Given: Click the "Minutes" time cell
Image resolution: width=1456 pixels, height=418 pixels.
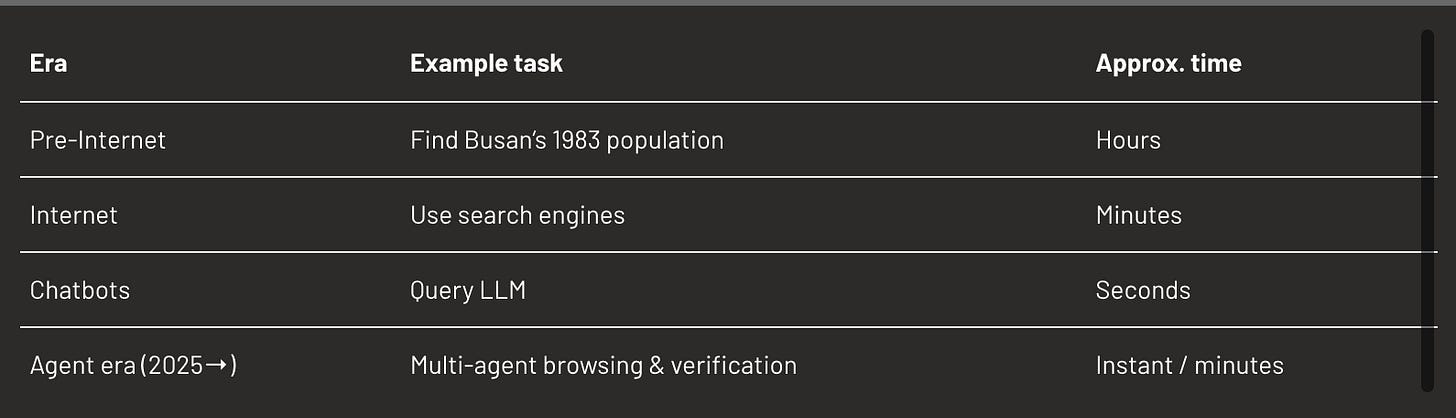Looking at the screenshot, I should point(1138,215).
